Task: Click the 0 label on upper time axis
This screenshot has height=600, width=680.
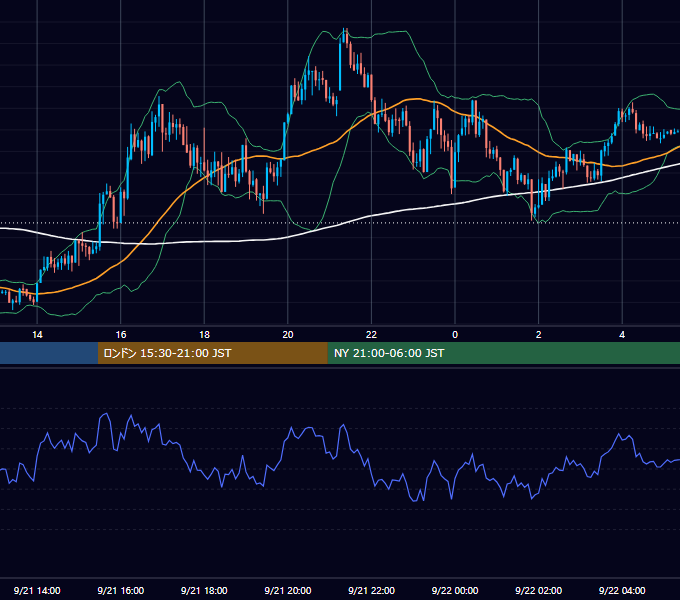Action: point(455,335)
